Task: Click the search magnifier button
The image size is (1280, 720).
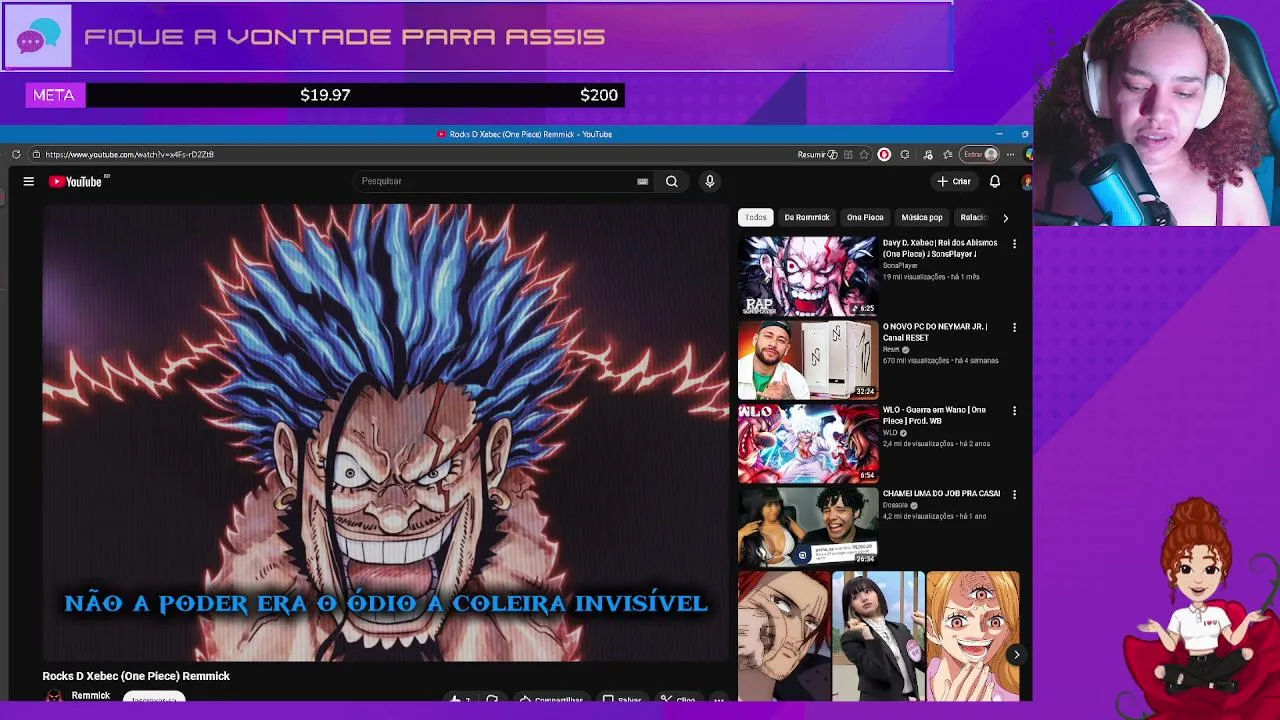Action: point(672,181)
